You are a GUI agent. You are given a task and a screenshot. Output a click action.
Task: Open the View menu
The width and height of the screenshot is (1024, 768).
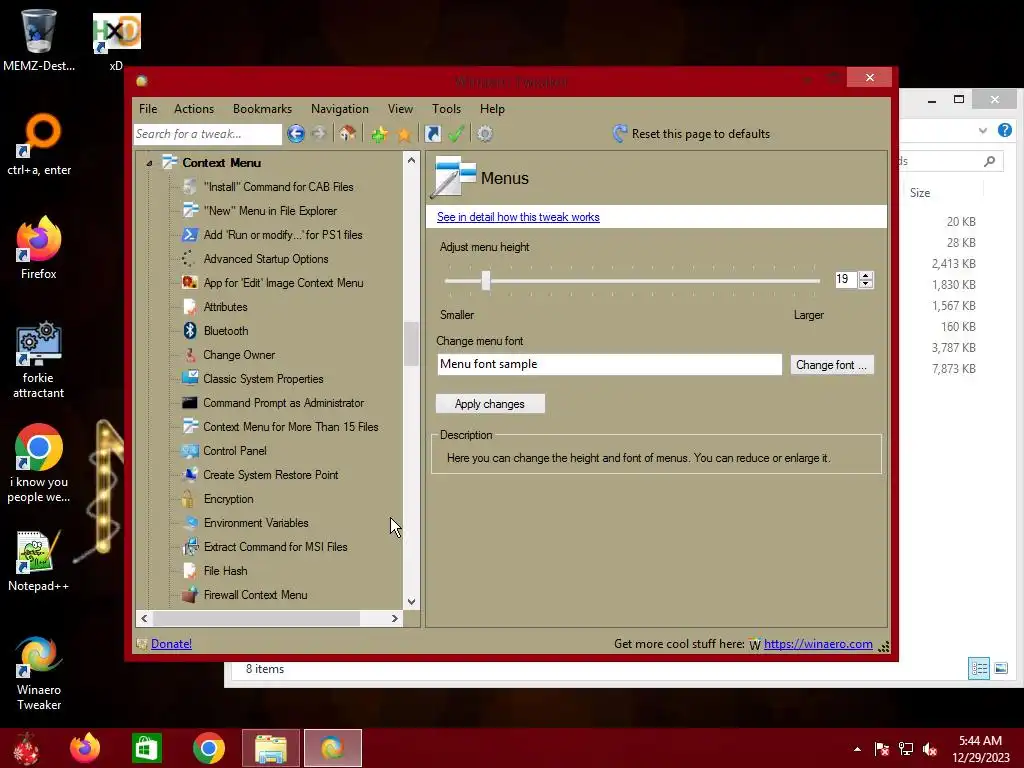[x=400, y=109]
